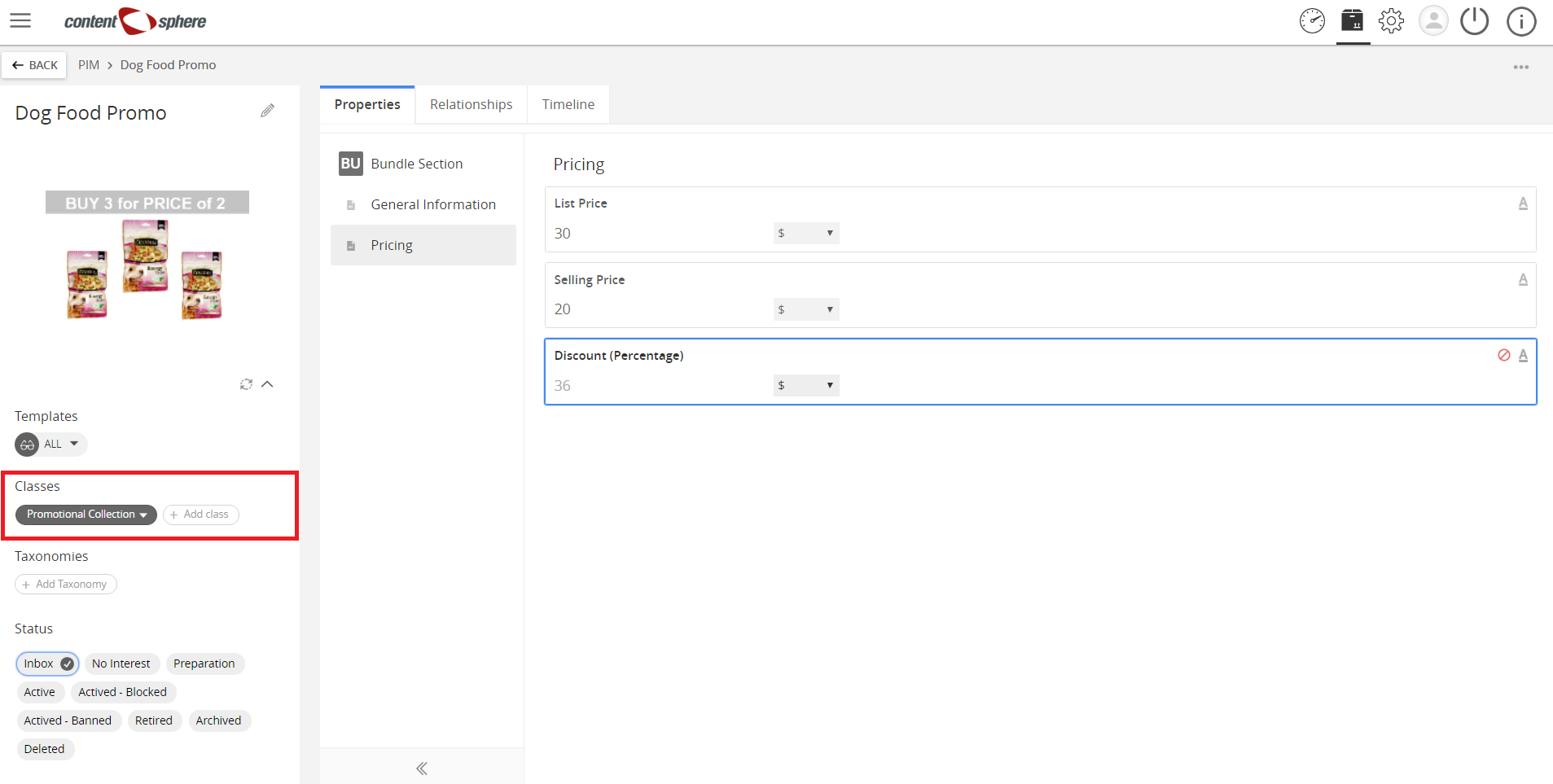This screenshot has height=784, width=1553.
Task: Set status to Preparation
Action: pos(204,664)
